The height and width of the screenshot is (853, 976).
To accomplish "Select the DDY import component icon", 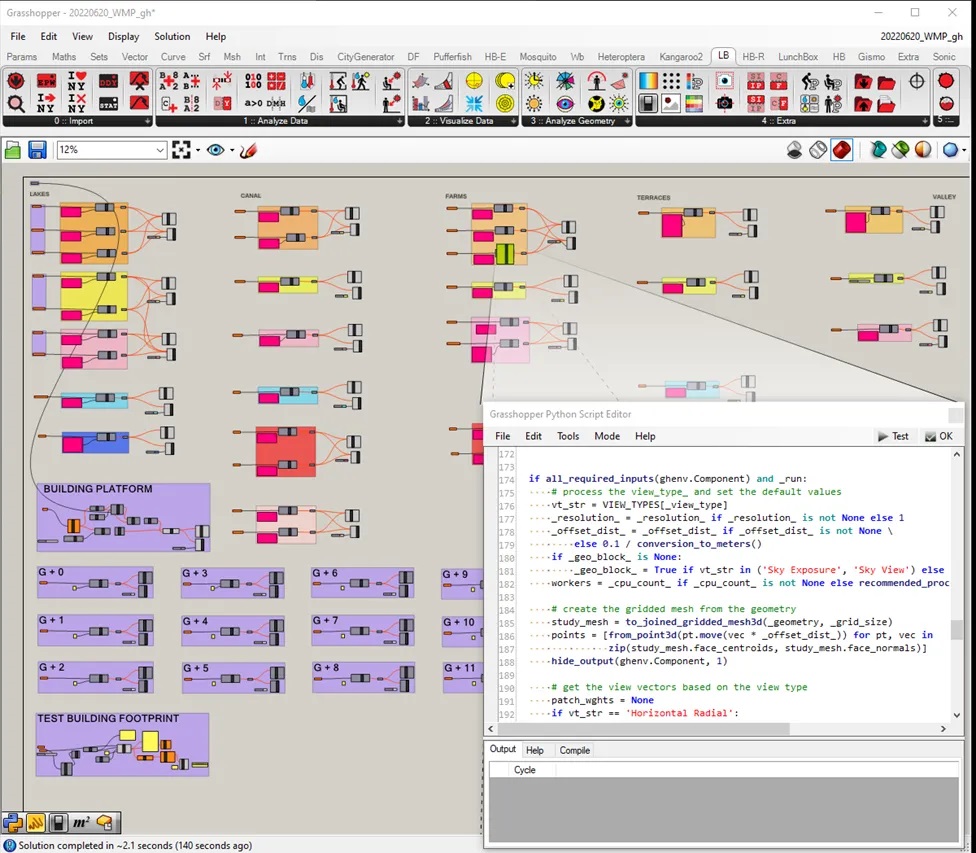I will coord(108,81).
